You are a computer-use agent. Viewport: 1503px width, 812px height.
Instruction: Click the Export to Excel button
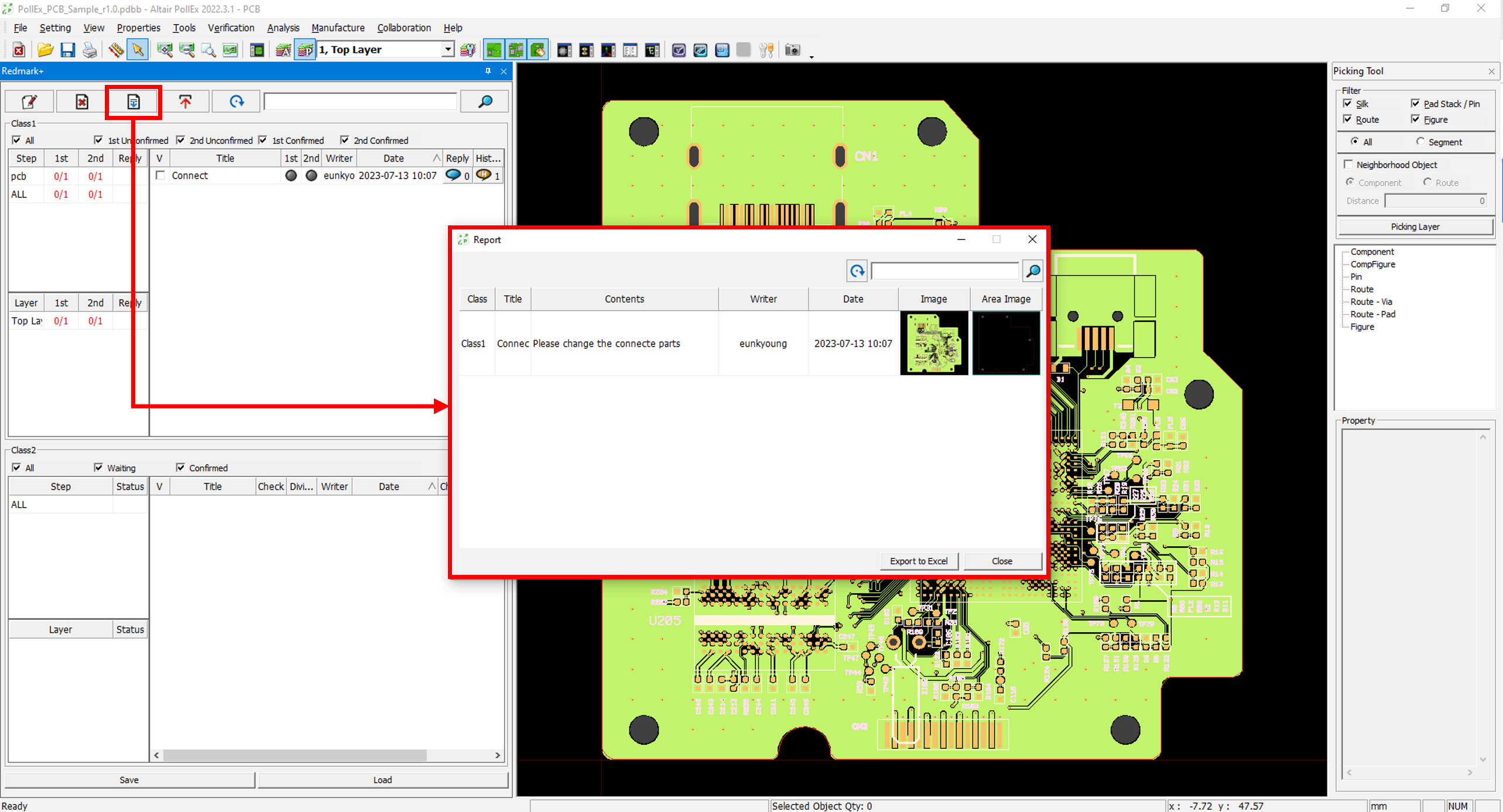coord(918,561)
